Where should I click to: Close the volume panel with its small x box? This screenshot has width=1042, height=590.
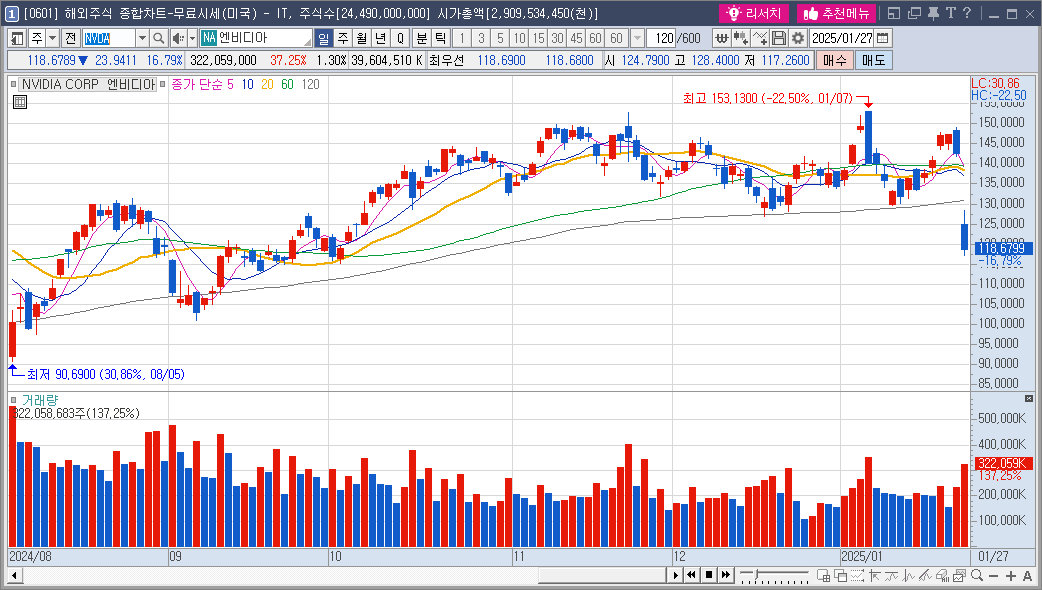tap(1029, 399)
